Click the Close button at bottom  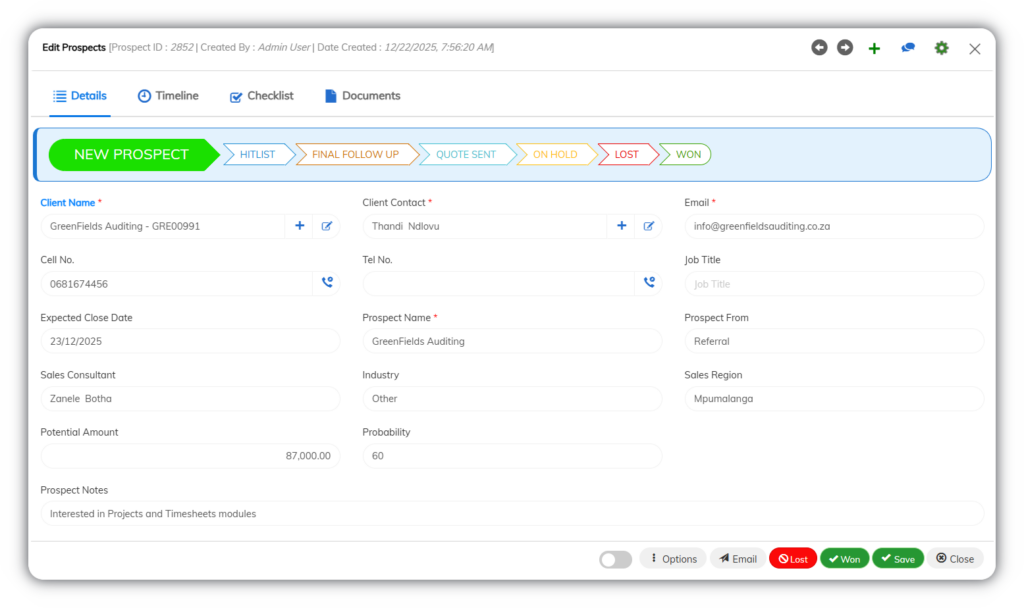955,559
